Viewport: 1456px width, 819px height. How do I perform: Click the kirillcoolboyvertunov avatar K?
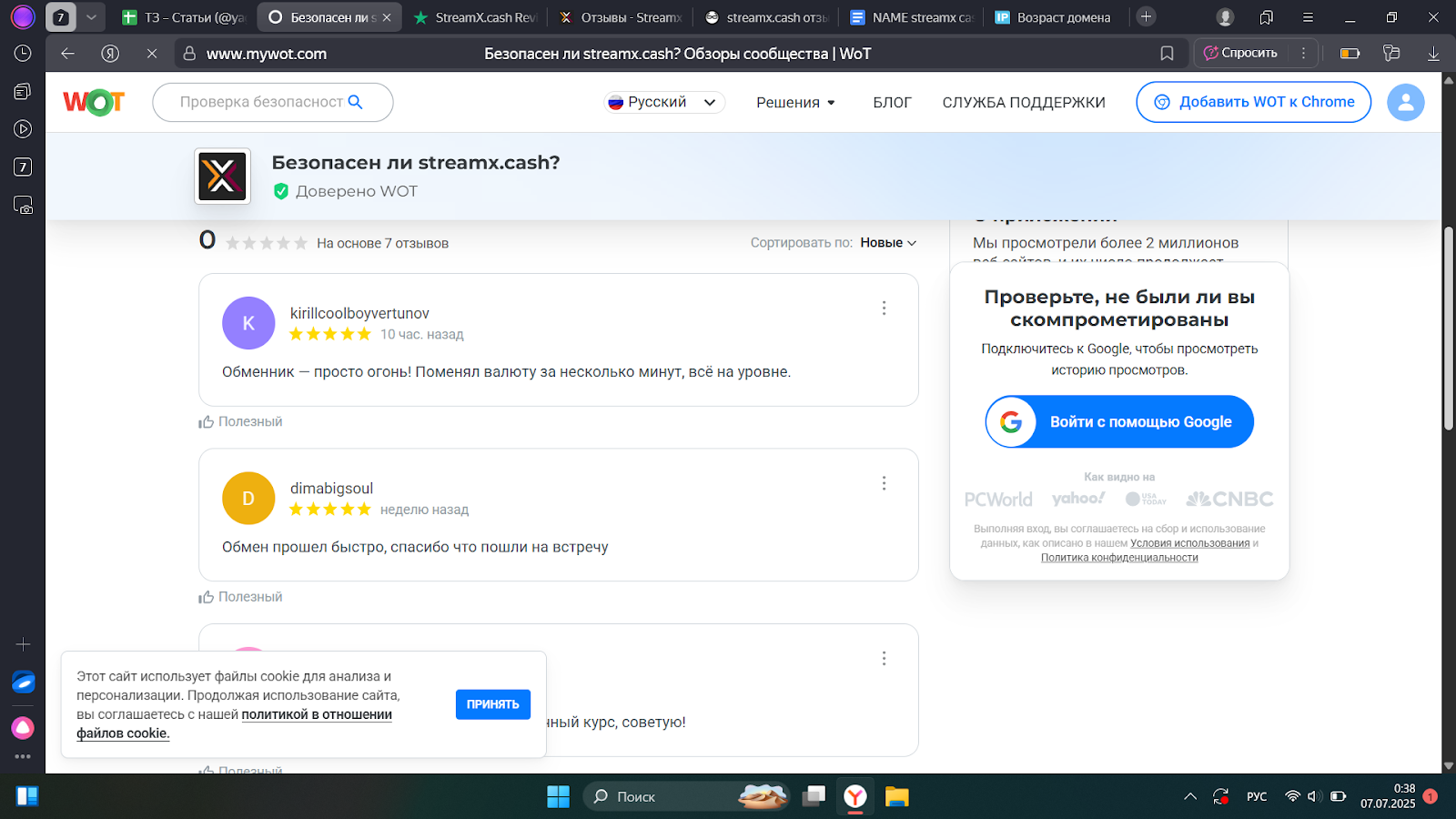click(248, 323)
